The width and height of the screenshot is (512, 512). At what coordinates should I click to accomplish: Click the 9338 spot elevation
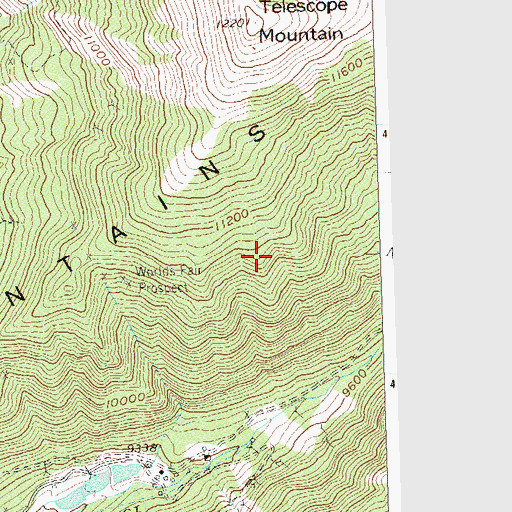(142, 449)
